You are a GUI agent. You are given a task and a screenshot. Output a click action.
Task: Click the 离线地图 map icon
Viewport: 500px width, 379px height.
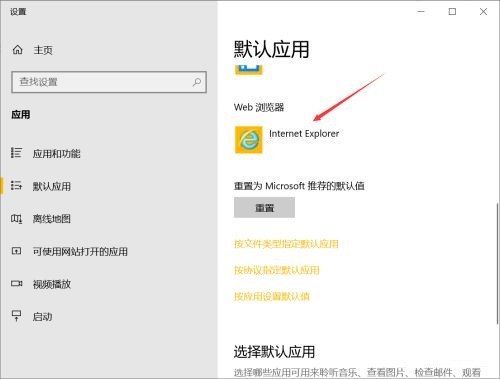[16, 218]
